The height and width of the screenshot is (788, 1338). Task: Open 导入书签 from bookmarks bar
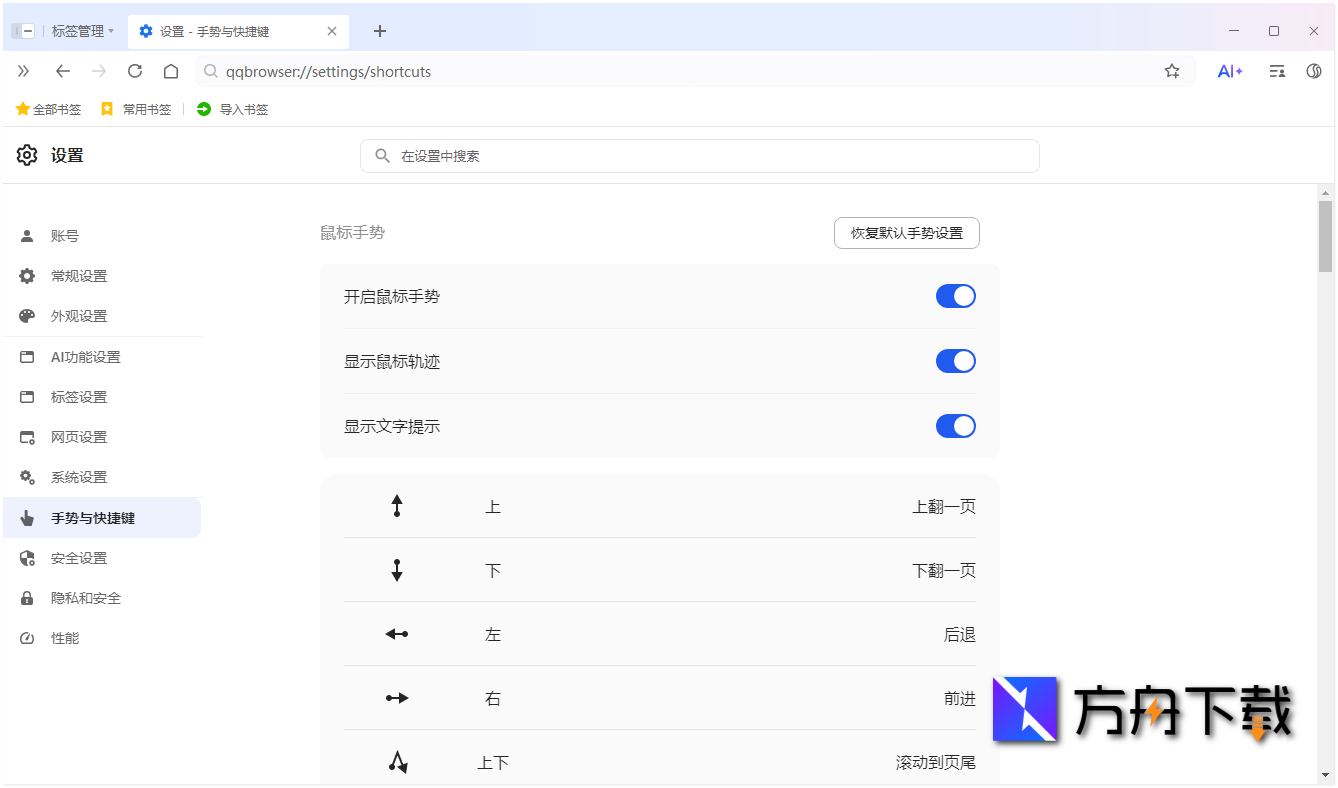[232, 109]
